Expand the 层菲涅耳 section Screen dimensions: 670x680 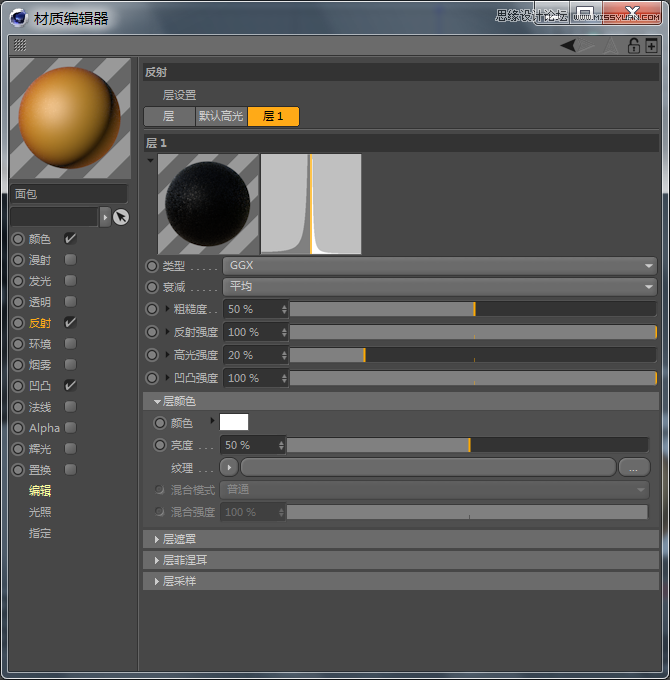185,560
